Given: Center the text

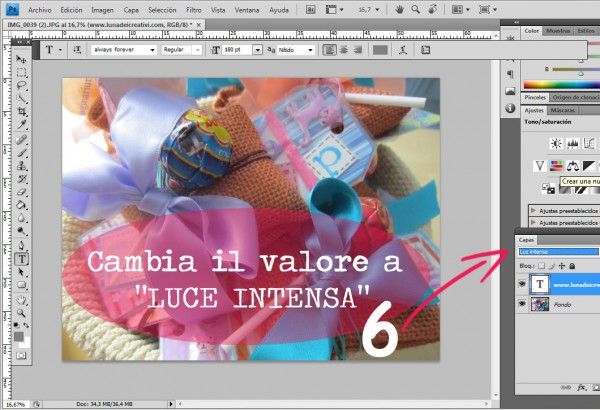Looking at the screenshot, I should coord(344,50).
